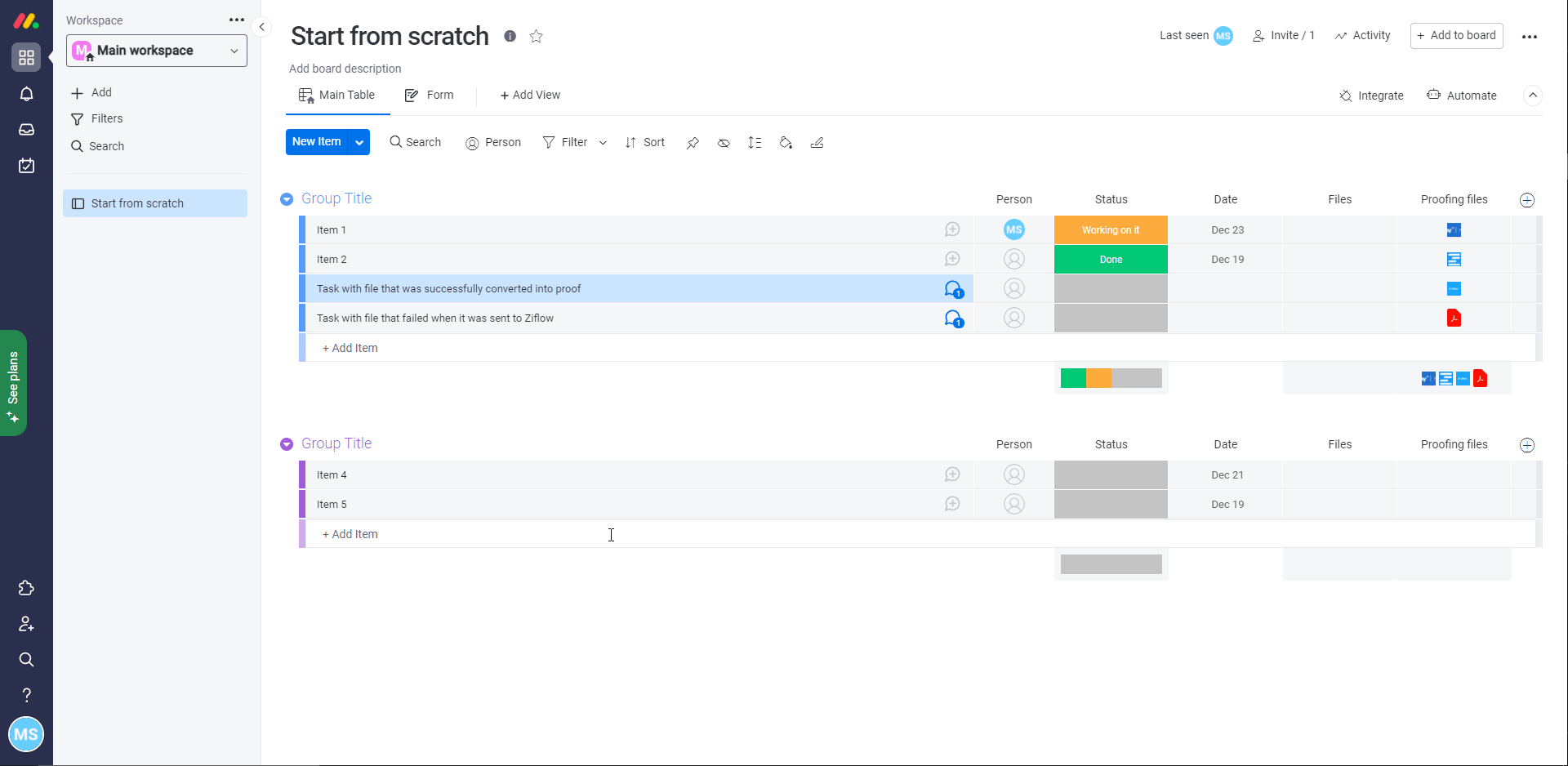1568x766 pixels.
Task: Collapse the board header chevron
Action: [1533, 96]
